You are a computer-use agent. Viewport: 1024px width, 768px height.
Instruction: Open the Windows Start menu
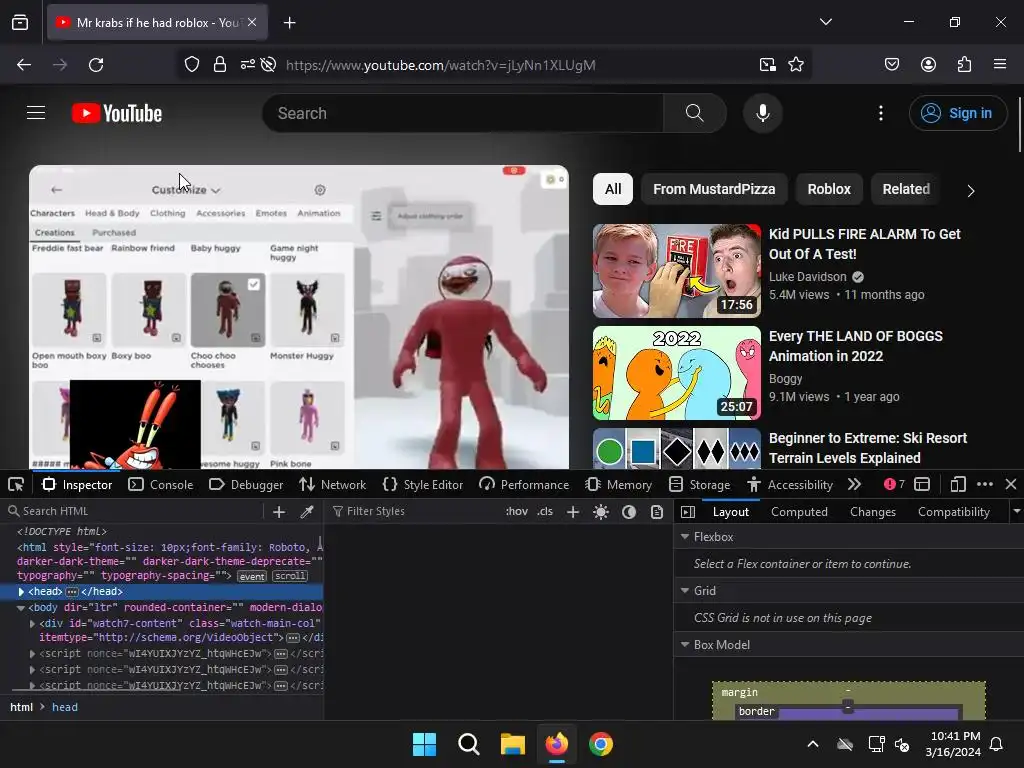coord(424,744)
